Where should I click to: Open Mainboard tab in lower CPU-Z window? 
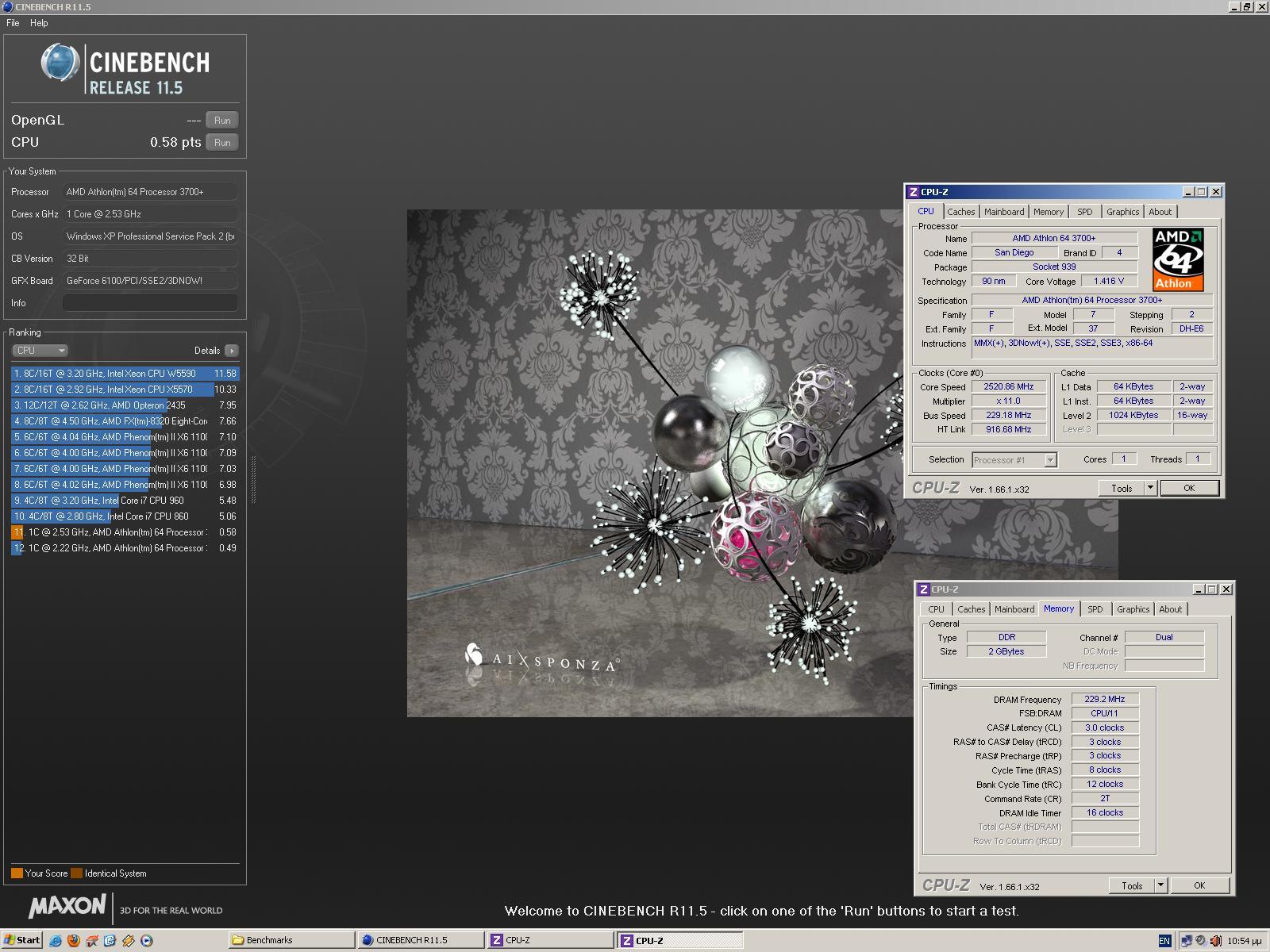(x=1014, y=609)
